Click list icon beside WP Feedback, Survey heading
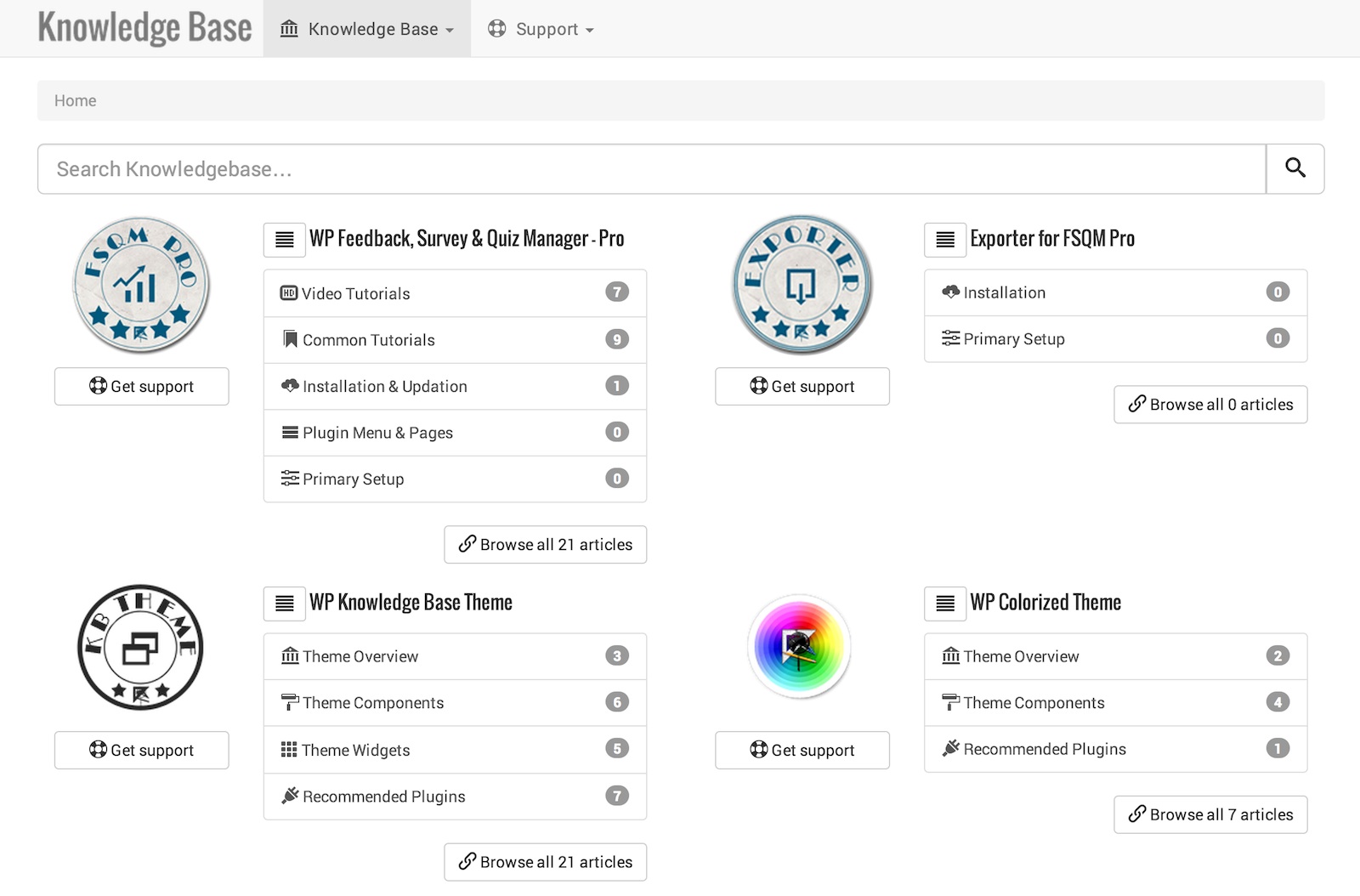This screenshot has width=1360, height=896. coord(284,240)
